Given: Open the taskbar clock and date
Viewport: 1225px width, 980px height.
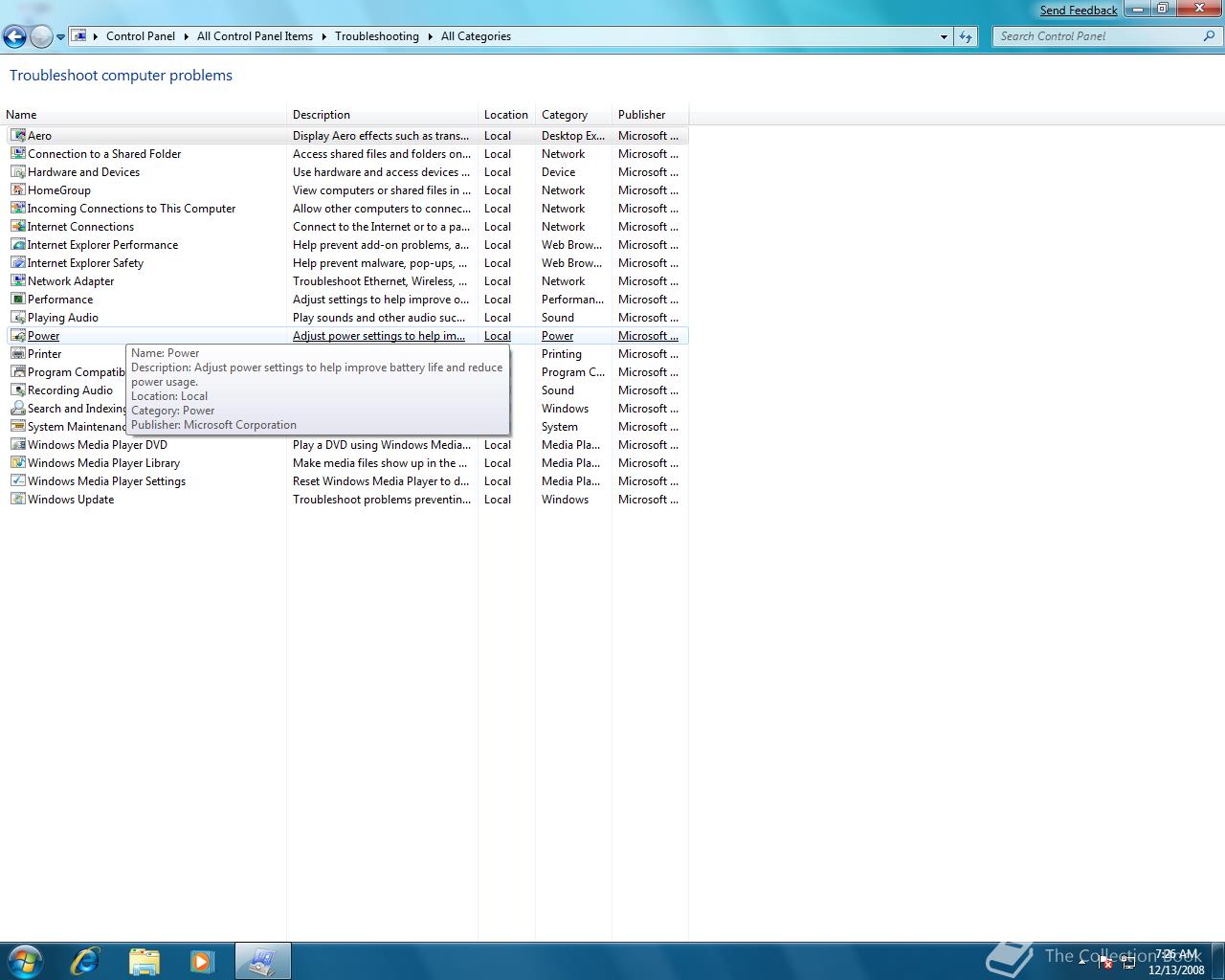Looking at the screenshot, I should pos(1176,962).
